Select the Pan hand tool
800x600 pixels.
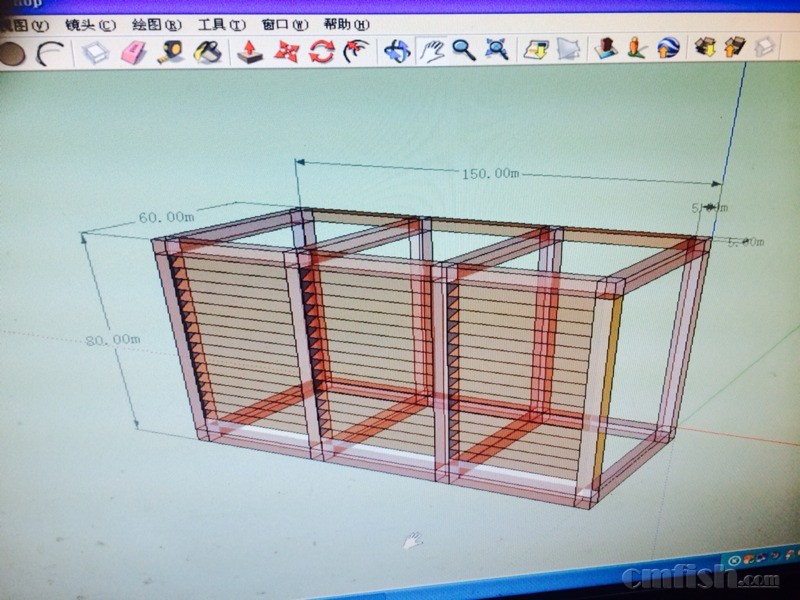point(431,49)
